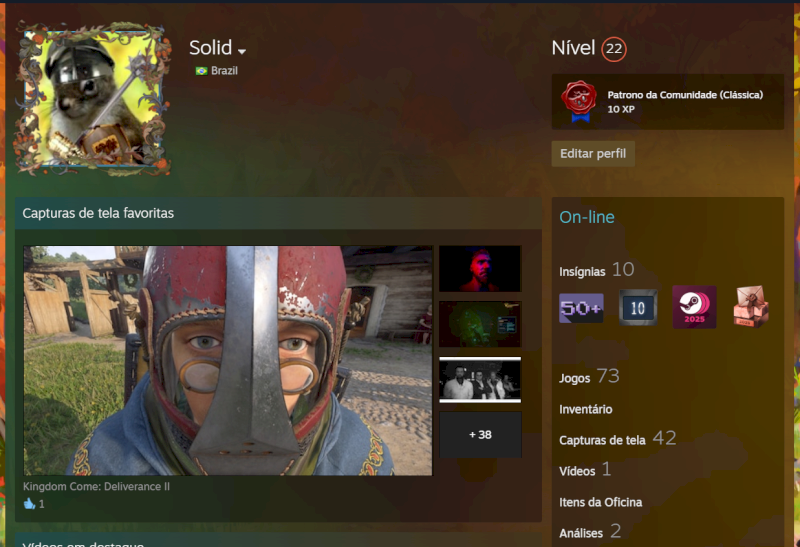This screenshot has width=800, height=547.
Task: Click the Brazil flag icon
Action: (202, 71)
